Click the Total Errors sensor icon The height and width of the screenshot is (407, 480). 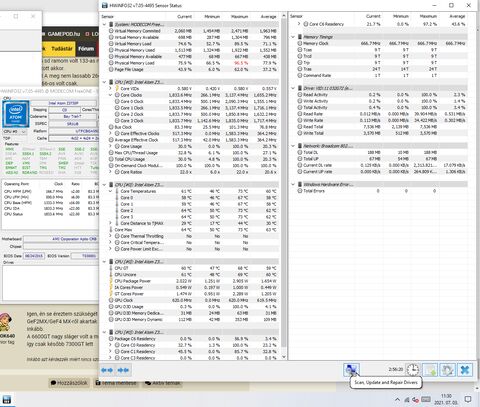(300, 191)
